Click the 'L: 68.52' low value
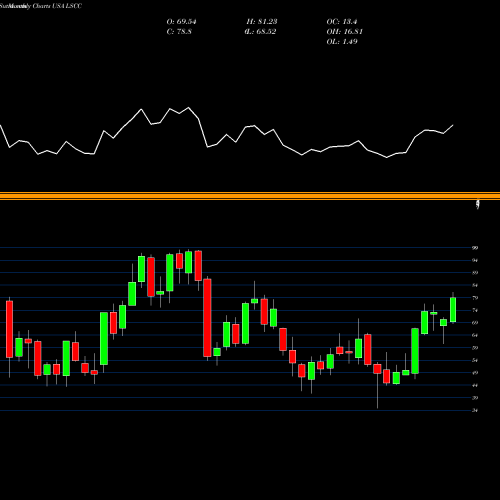 [x=260, y=32]
